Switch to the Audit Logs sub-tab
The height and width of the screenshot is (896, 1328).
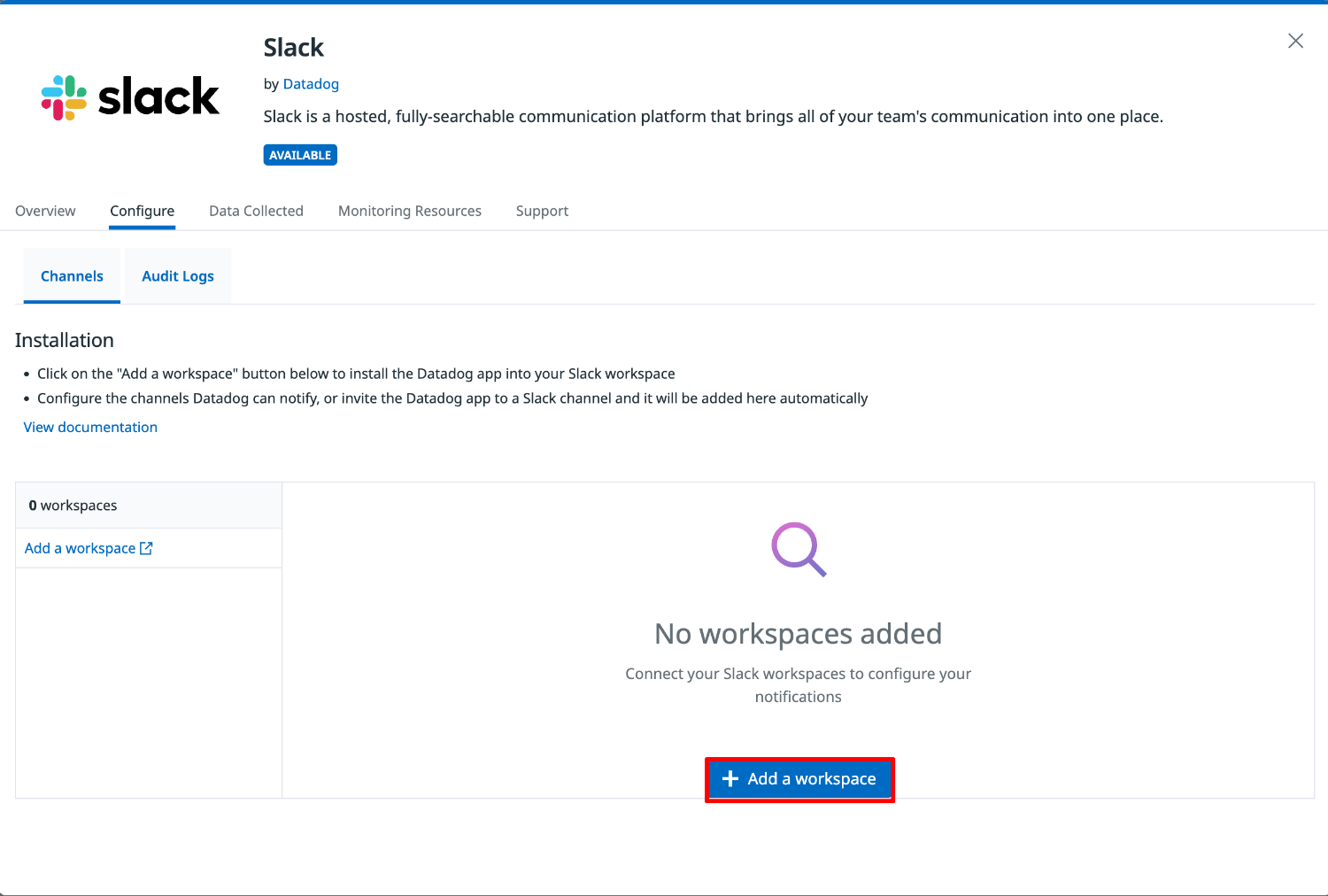point(178,276)
